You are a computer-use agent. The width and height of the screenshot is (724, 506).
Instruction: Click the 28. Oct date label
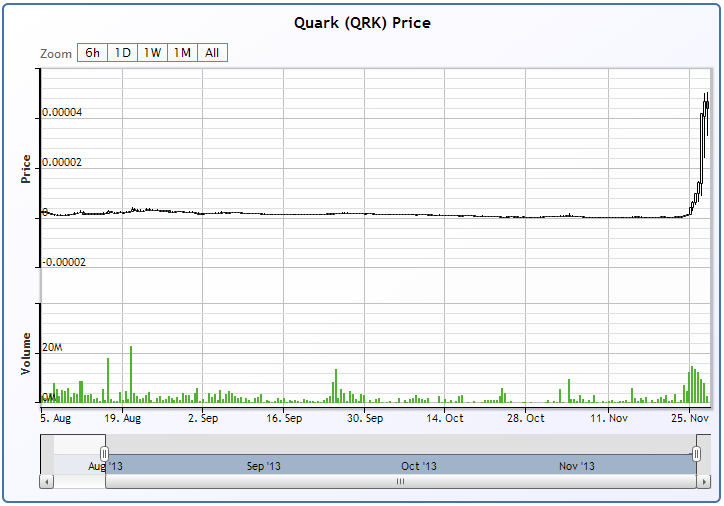click(x=525, y=418)
